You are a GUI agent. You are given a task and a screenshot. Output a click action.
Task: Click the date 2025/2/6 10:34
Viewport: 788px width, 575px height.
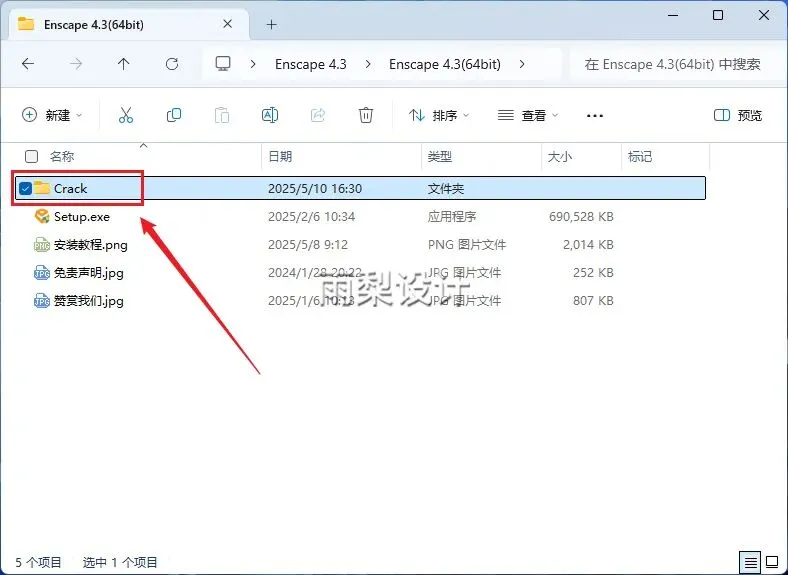(312, 217)
